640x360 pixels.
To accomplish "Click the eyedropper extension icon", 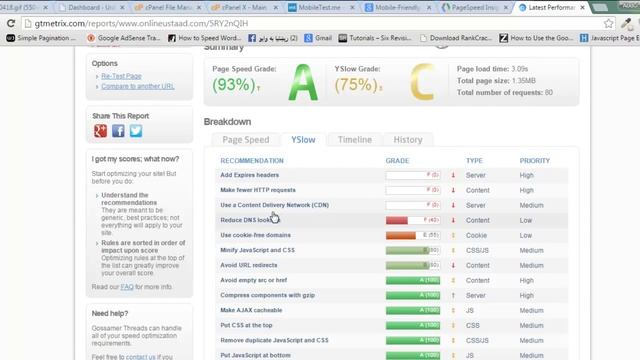I will [x=626, y=23].
